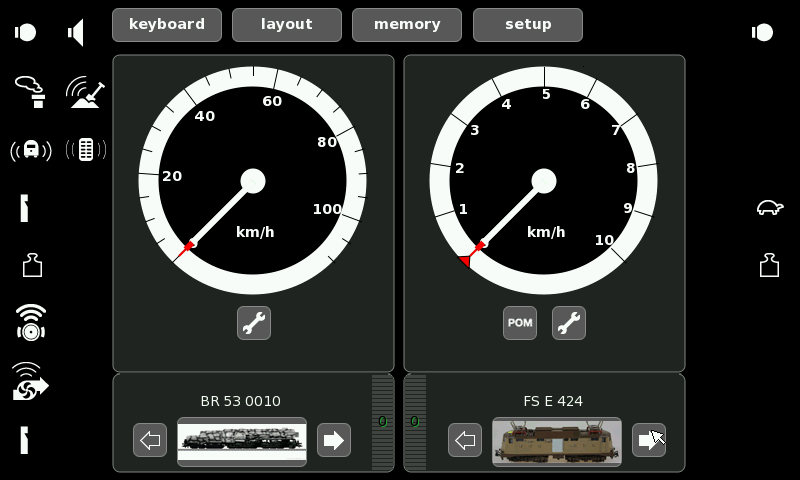This screenshot has width=800, height=480.
Task: Go to the setup tab
Action: (528, 24)
